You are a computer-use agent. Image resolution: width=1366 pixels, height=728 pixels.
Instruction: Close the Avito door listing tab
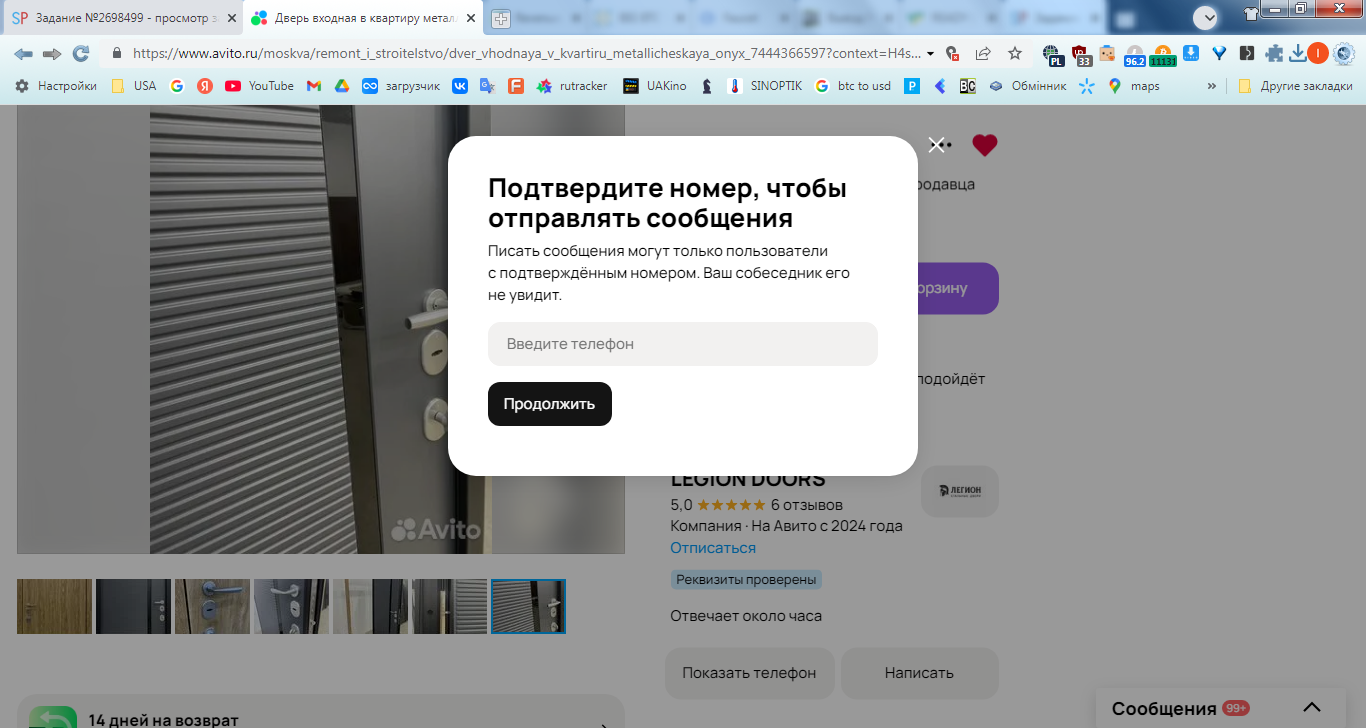click(471, 18)
